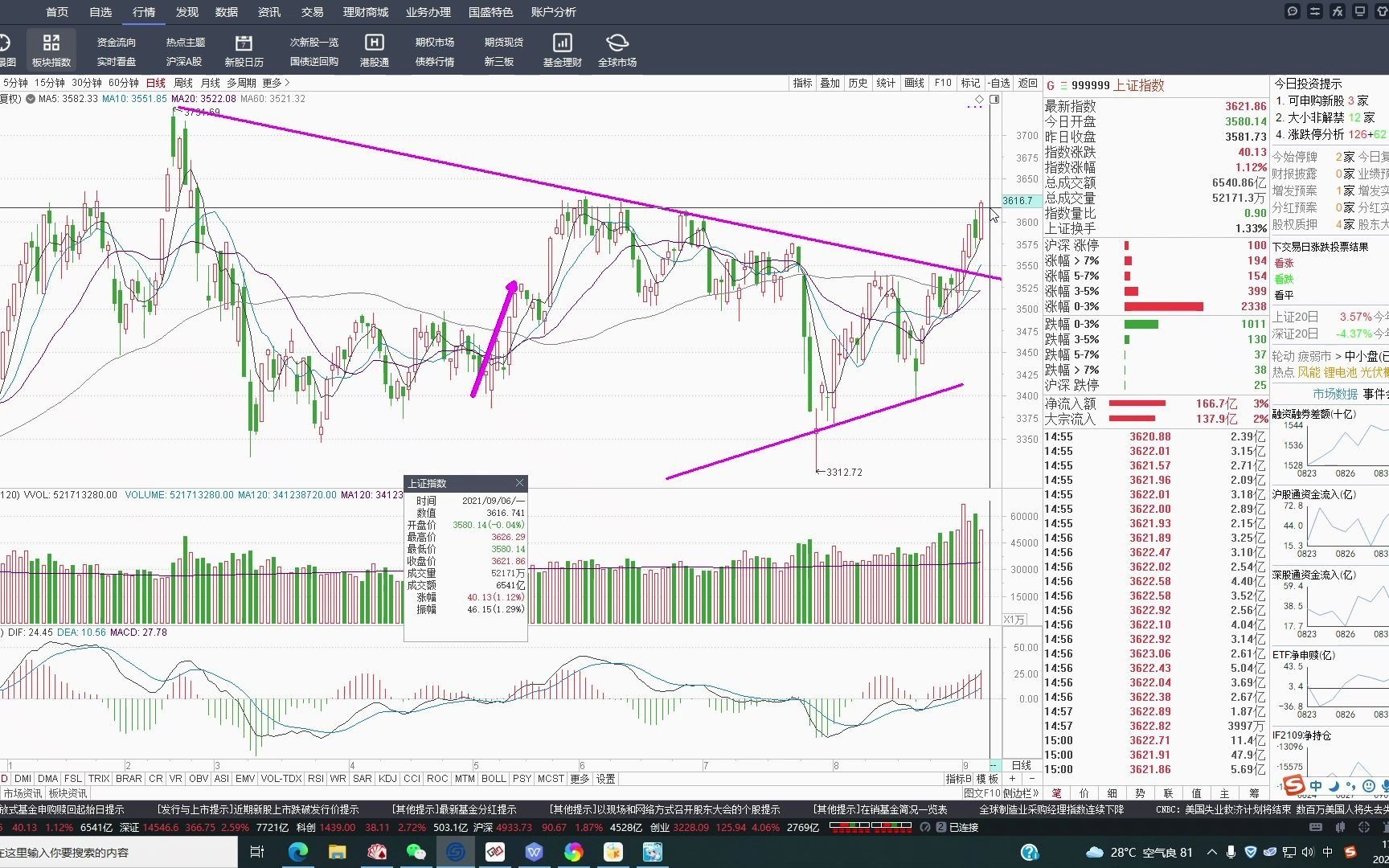Switch to 市场资讯 tab
Viewport: 1389px width, 868px height.
(x=23, y=793)
